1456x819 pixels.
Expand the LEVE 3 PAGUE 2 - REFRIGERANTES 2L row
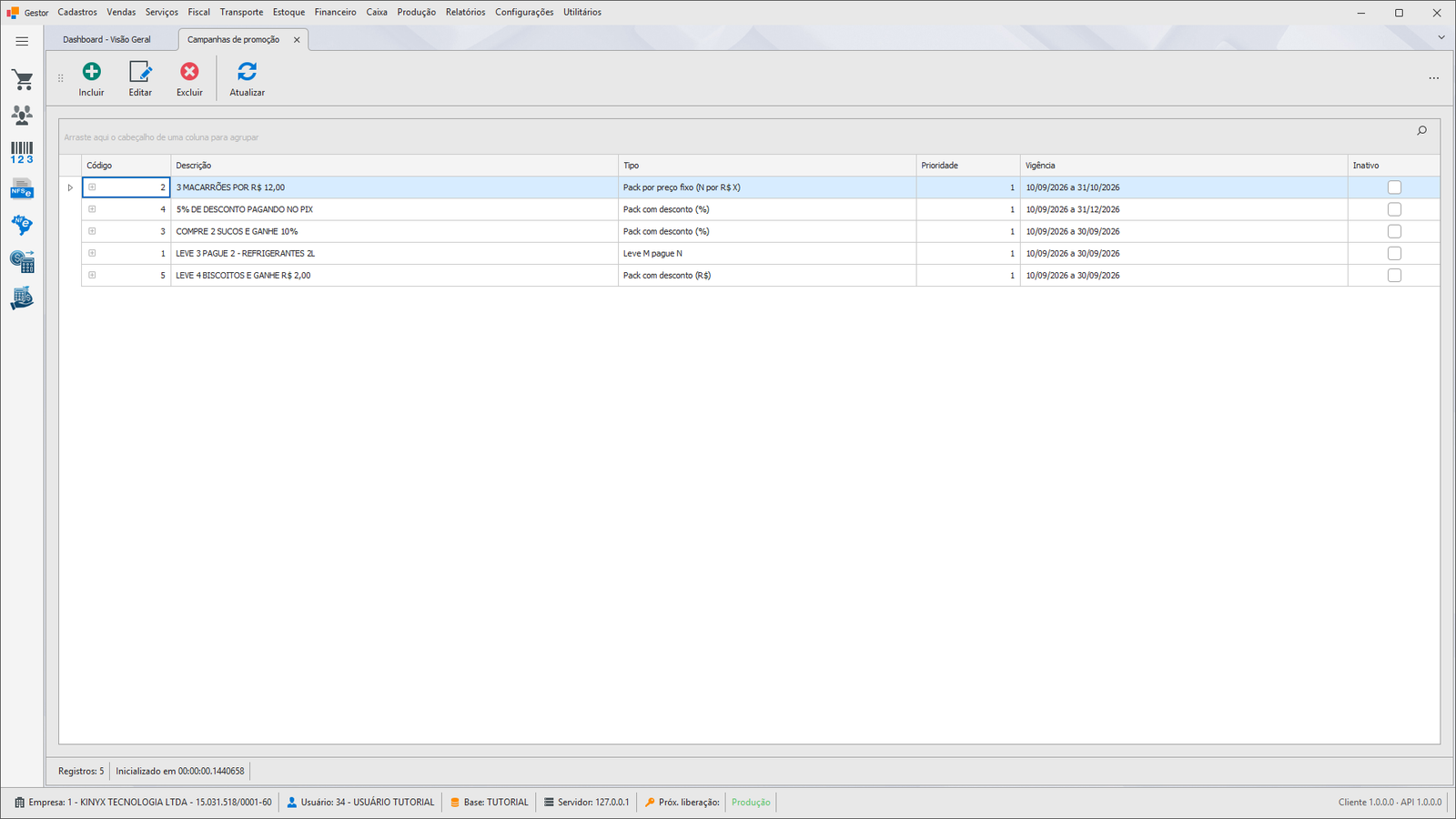[92, 253]
